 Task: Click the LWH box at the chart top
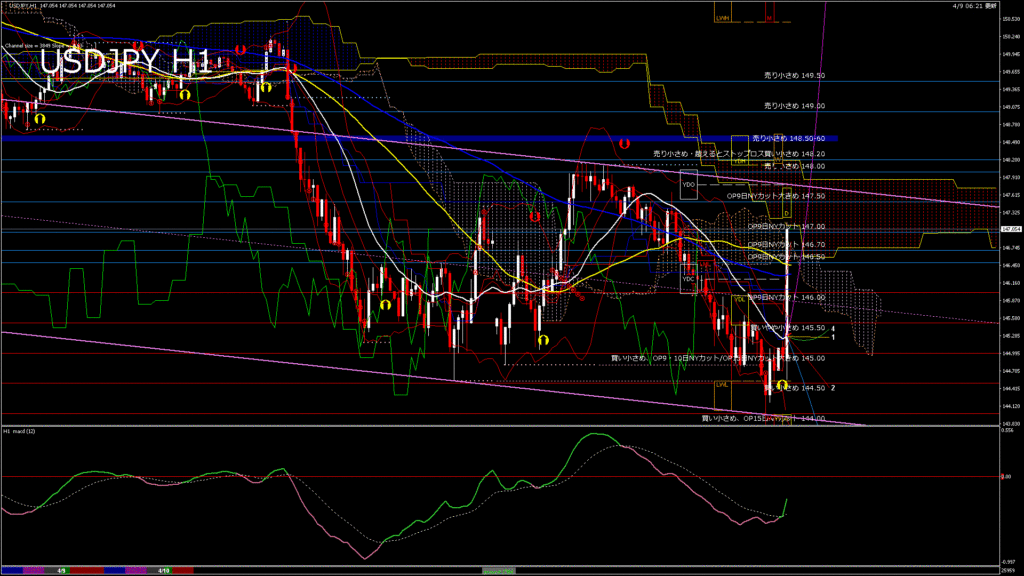pyautogui.click(x=722, y=13)
